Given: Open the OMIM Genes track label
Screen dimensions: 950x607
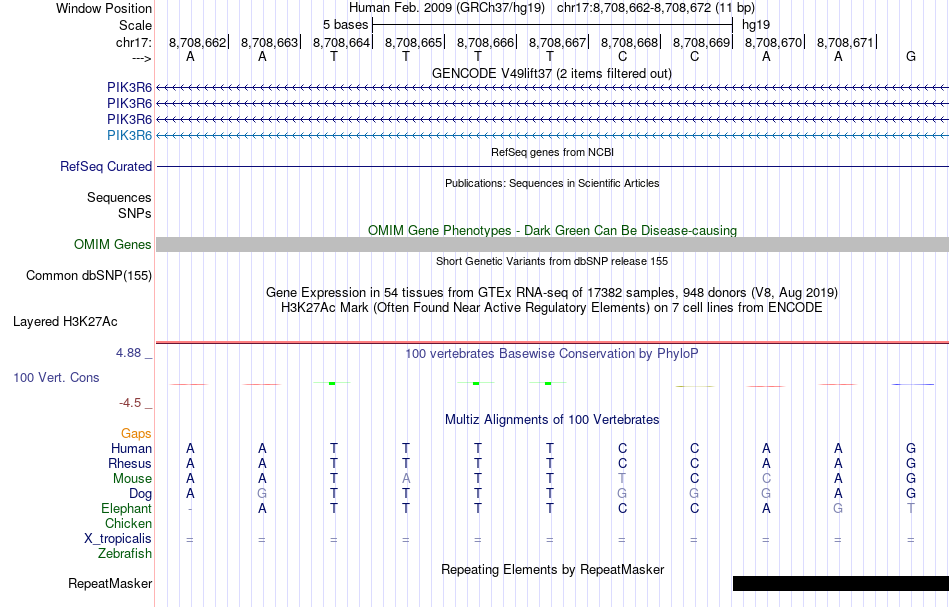Looking at the screenshot, I should pyautogui.click(x=112, y=244).
